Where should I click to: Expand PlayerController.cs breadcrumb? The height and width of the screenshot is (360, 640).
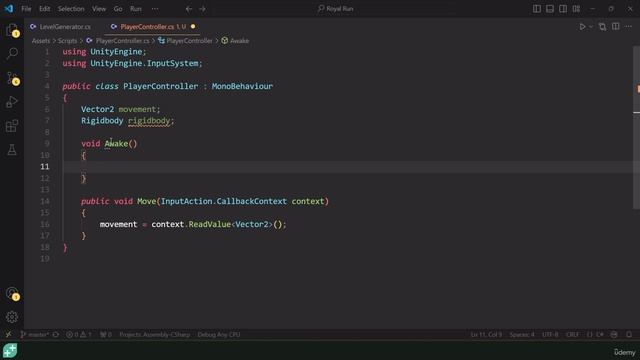click(118, 41)
